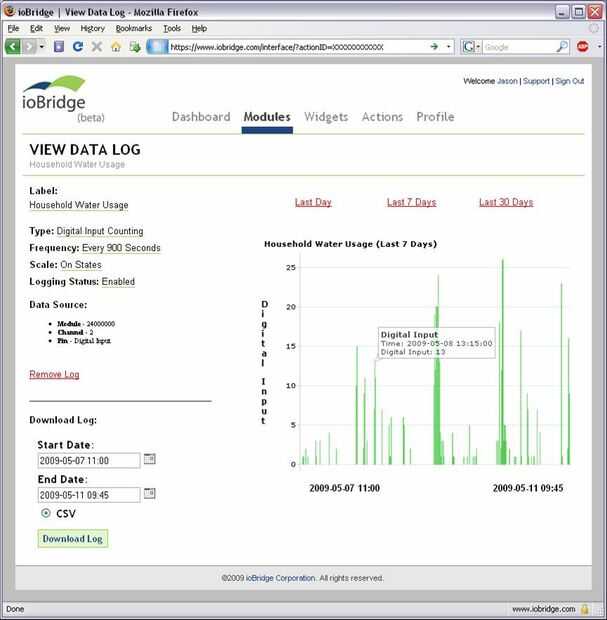
Task: Select the CSV radio button
Action: pos(46,513)
